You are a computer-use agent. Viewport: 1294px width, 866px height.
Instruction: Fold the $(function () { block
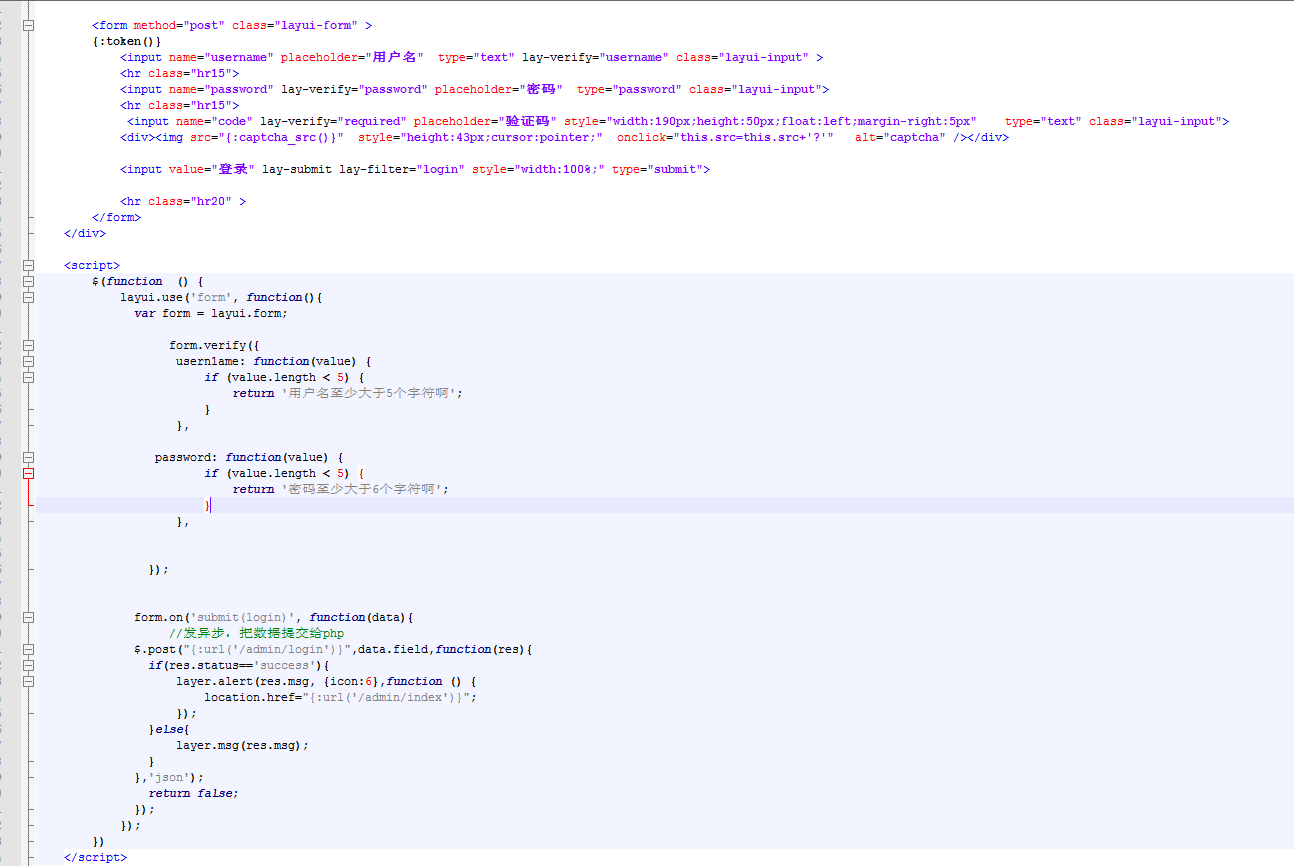click(x=28, y=281)
